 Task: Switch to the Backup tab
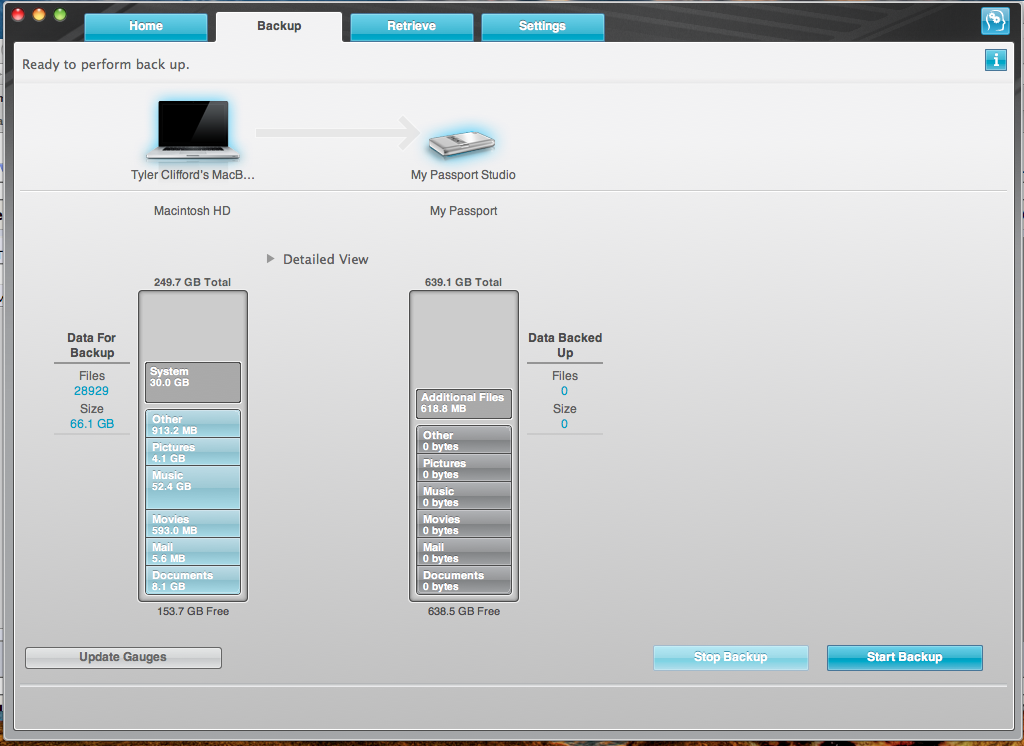(x=279, y=26)
